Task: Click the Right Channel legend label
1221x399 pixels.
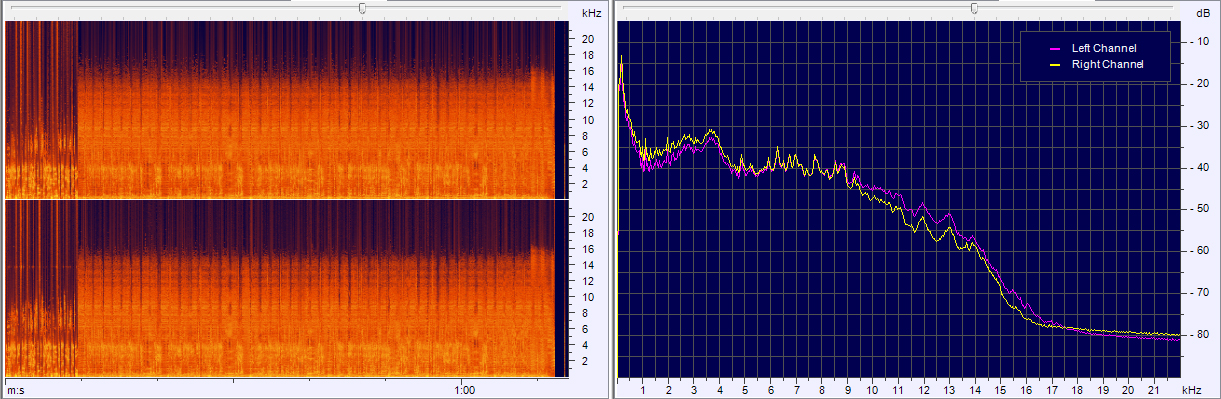Action: pos(1107,64)
